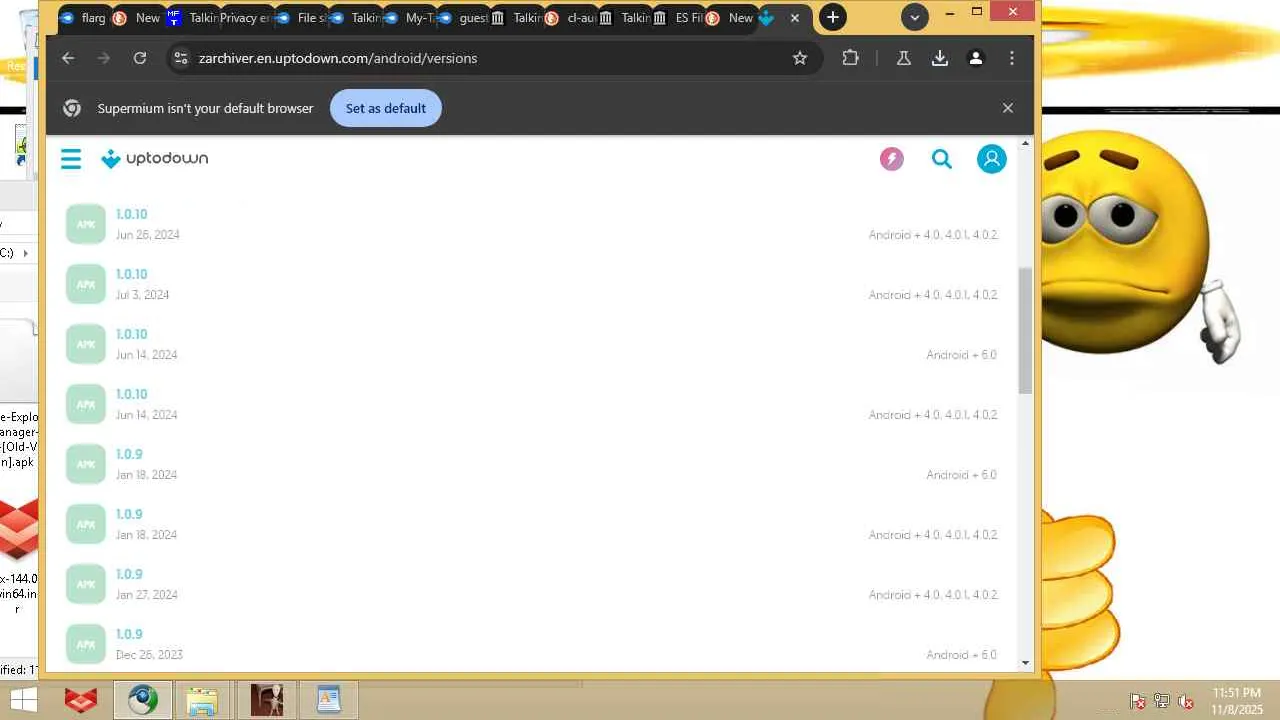Open version 1.0.10 dated Jul 3, 2024

[x=131, y=274]
